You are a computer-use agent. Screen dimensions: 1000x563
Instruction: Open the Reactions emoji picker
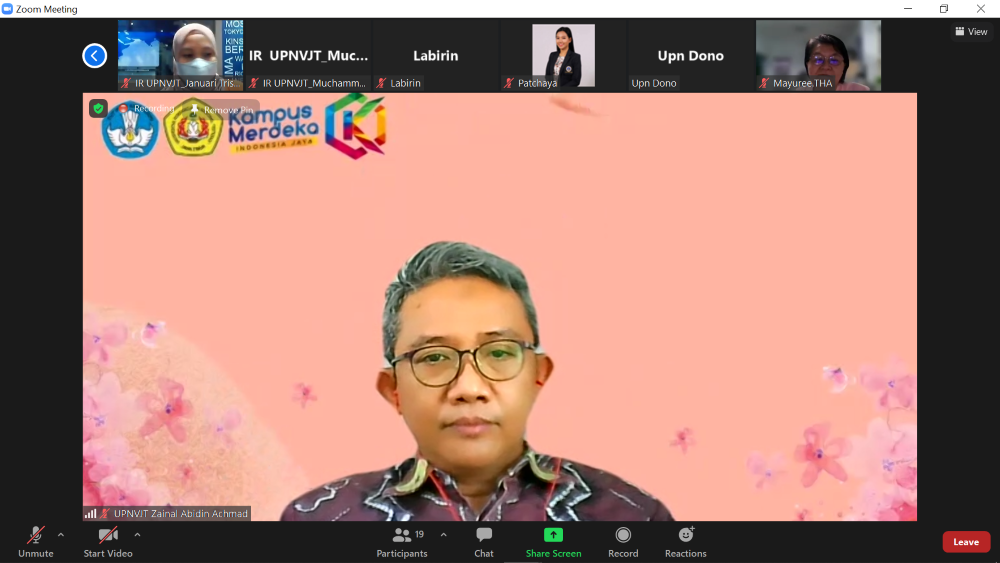(685, 541)
